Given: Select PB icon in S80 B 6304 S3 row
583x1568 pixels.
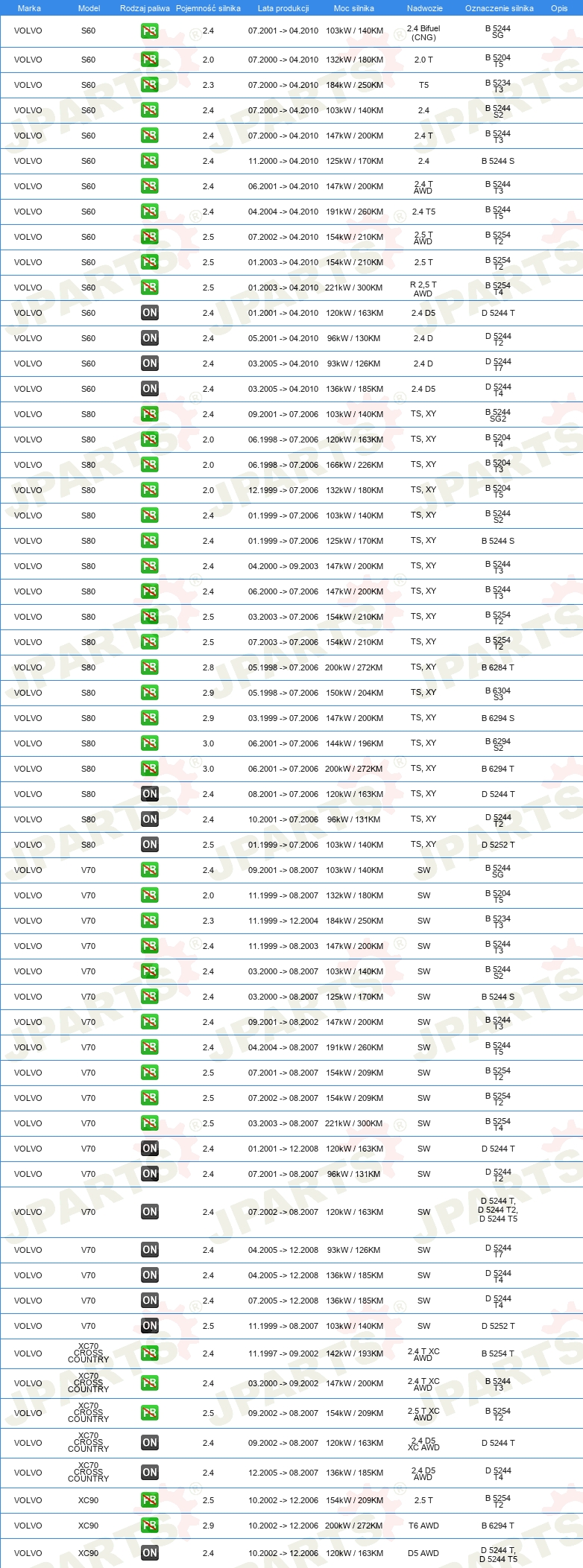Looking at the screenshot, I should coord(150,693).
